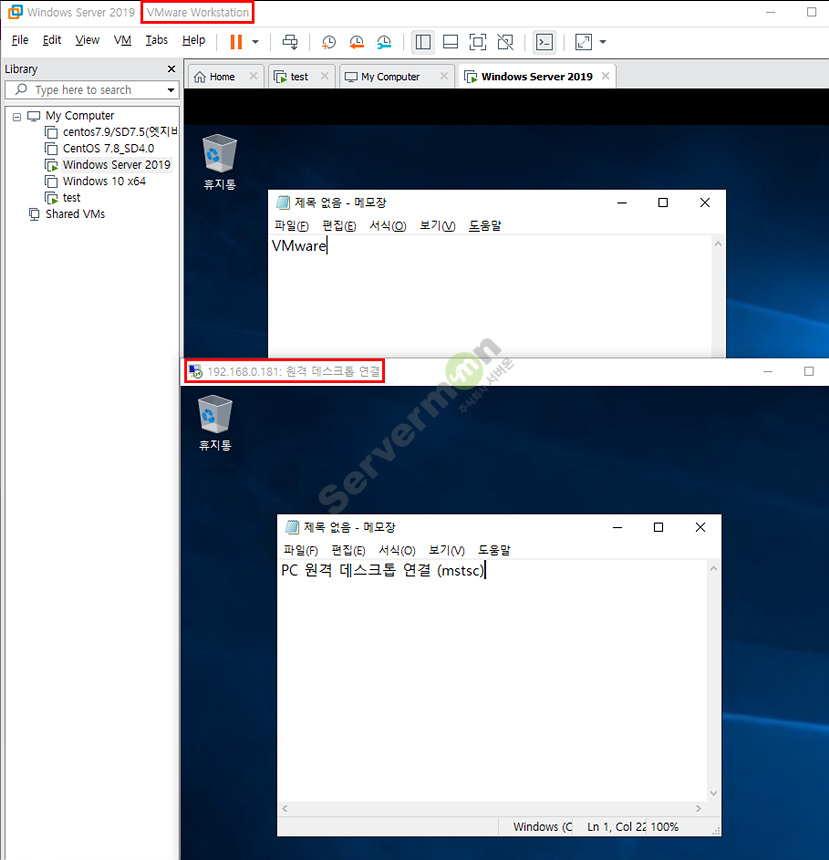The height and width of the screenshot is (860, 829).
Task: Take a snapshot of this virtual machine
Action: tap(329, 42)
